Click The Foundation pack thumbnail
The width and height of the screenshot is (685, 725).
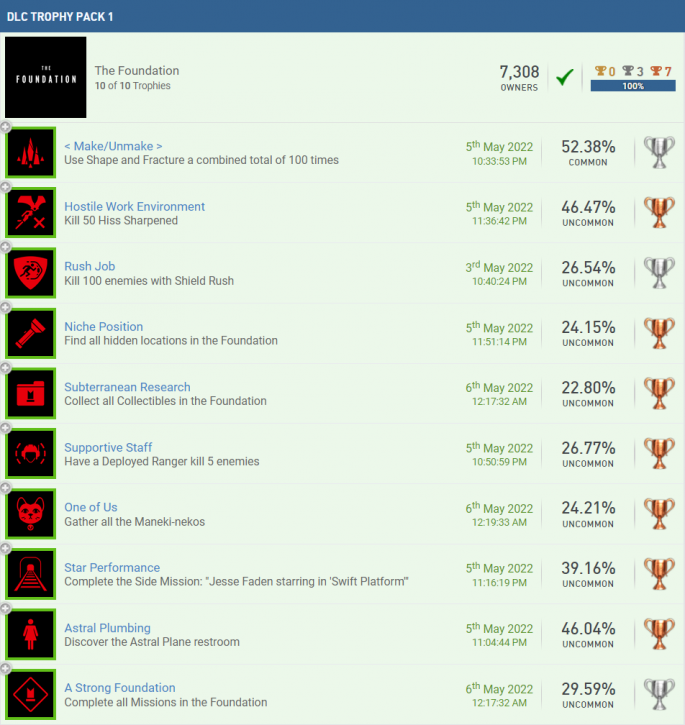coord(45,77)
